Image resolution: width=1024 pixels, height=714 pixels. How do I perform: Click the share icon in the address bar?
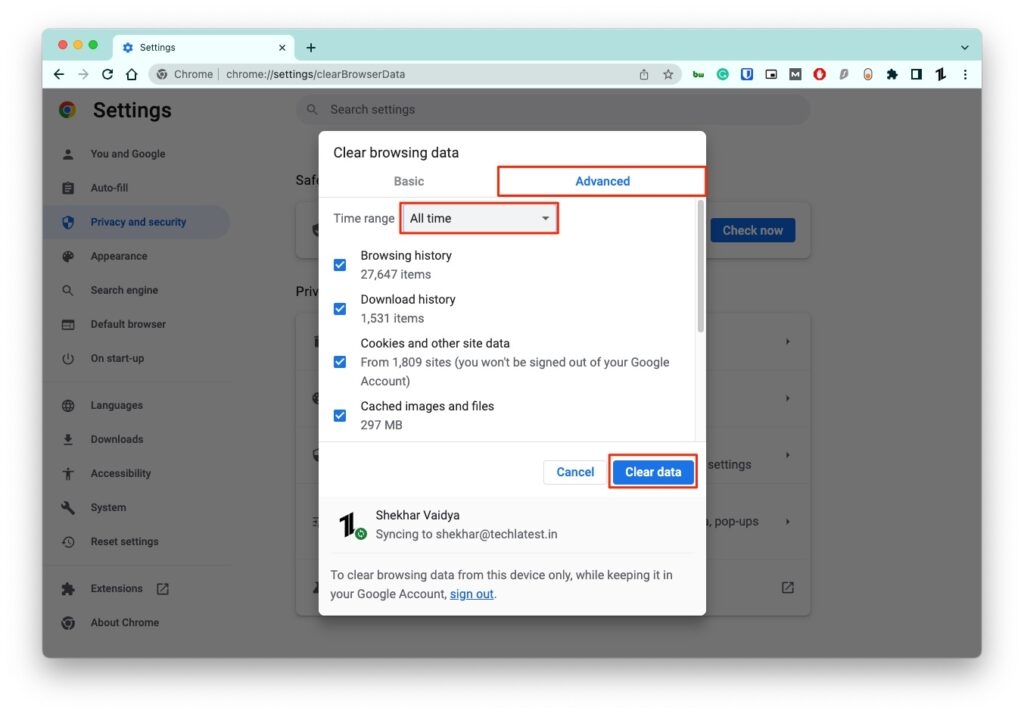[643, 74]
